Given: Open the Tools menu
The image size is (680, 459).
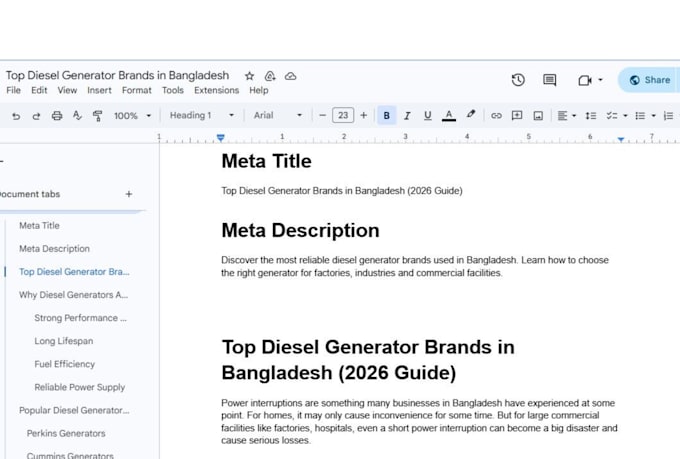Looking at the screenshot, I should click(173, 90).
